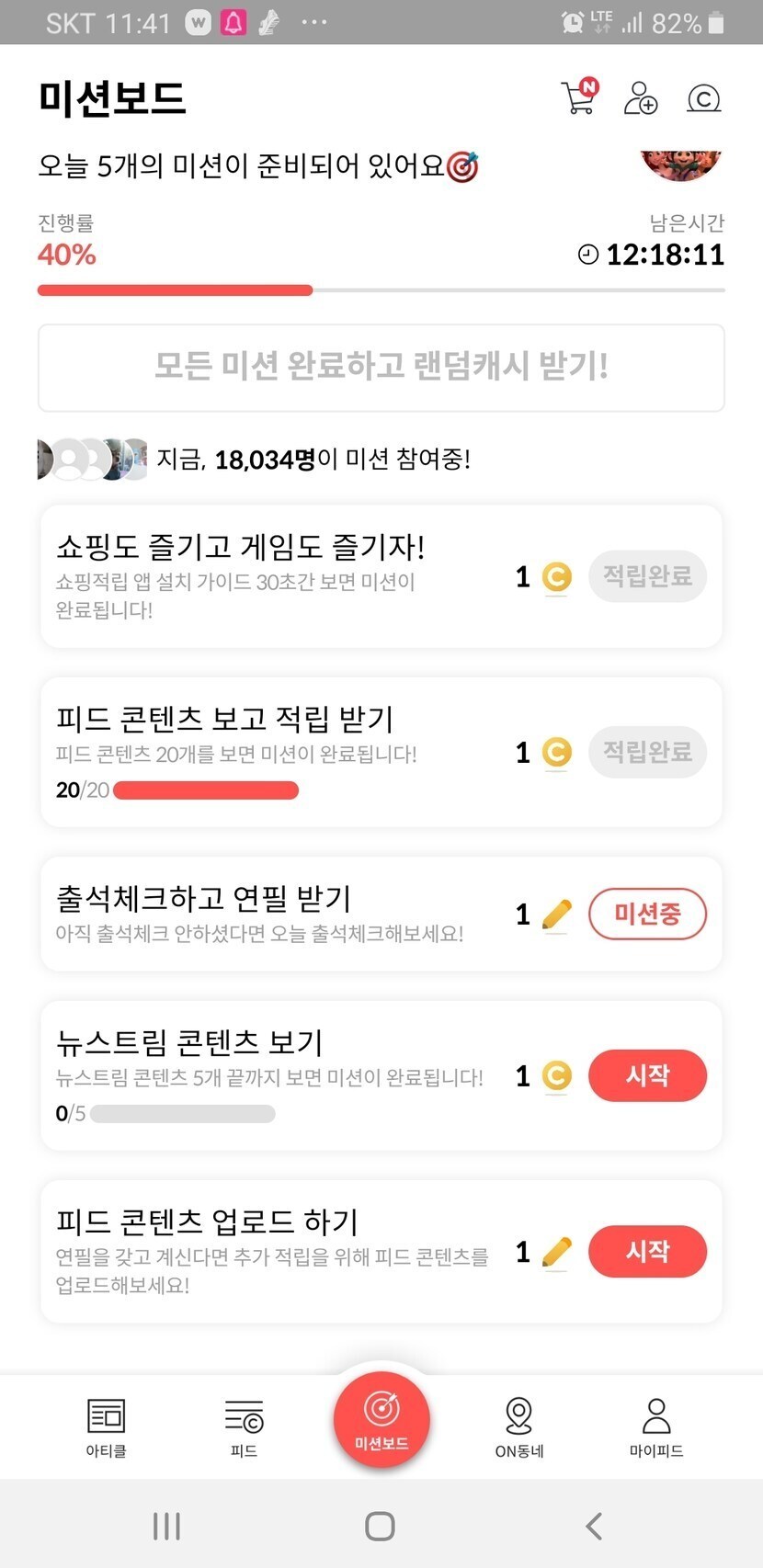This screenshot has height=1568, width=763.
Task: Open the 아티클 tab
Action: [106, 1426]
